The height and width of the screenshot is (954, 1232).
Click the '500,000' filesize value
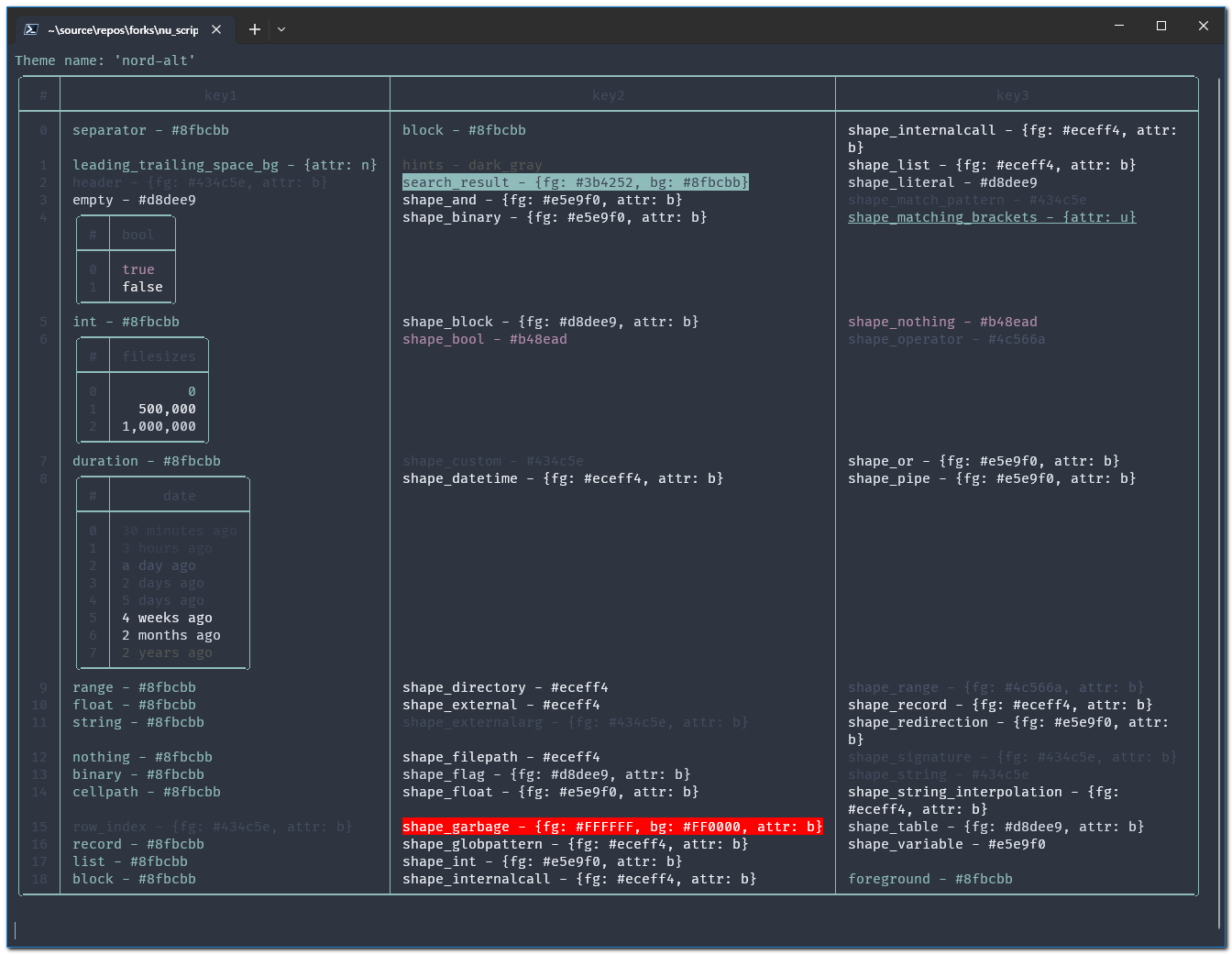pyautogui.click(x=168, y=409)
